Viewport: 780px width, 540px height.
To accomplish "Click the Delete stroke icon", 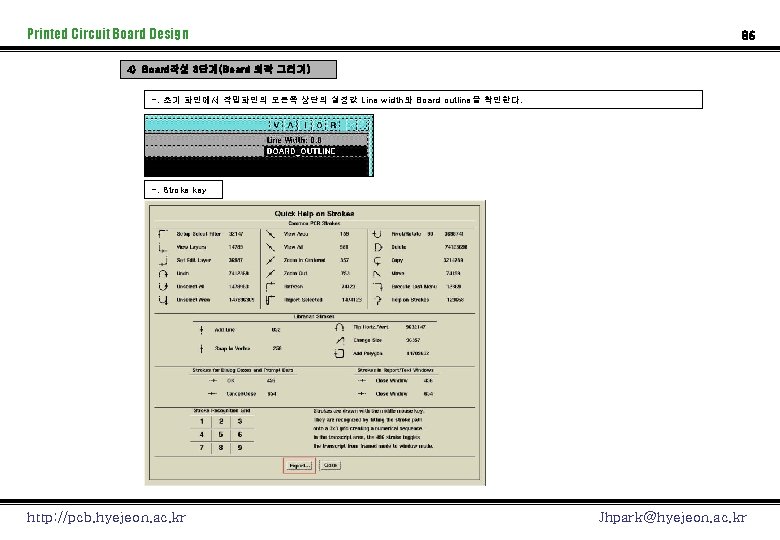I will pyautogui.click(x=378, y=247).
